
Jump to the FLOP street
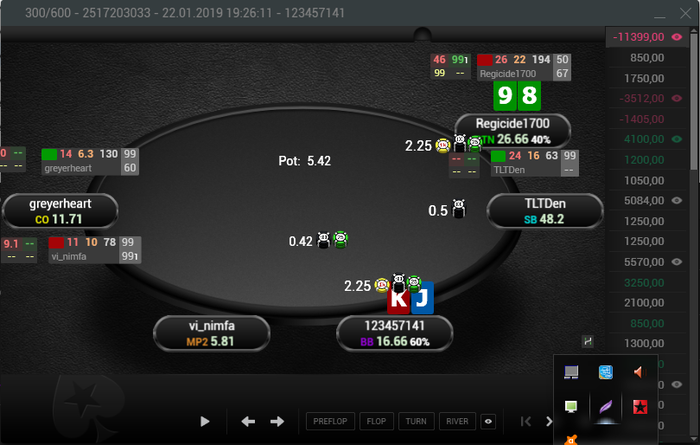[x=376, y=421]
